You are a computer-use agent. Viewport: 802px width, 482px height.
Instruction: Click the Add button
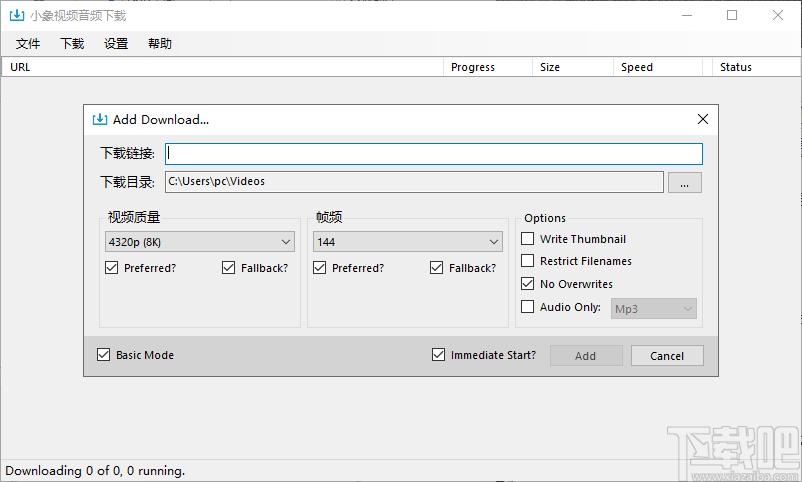pos(586,356)
